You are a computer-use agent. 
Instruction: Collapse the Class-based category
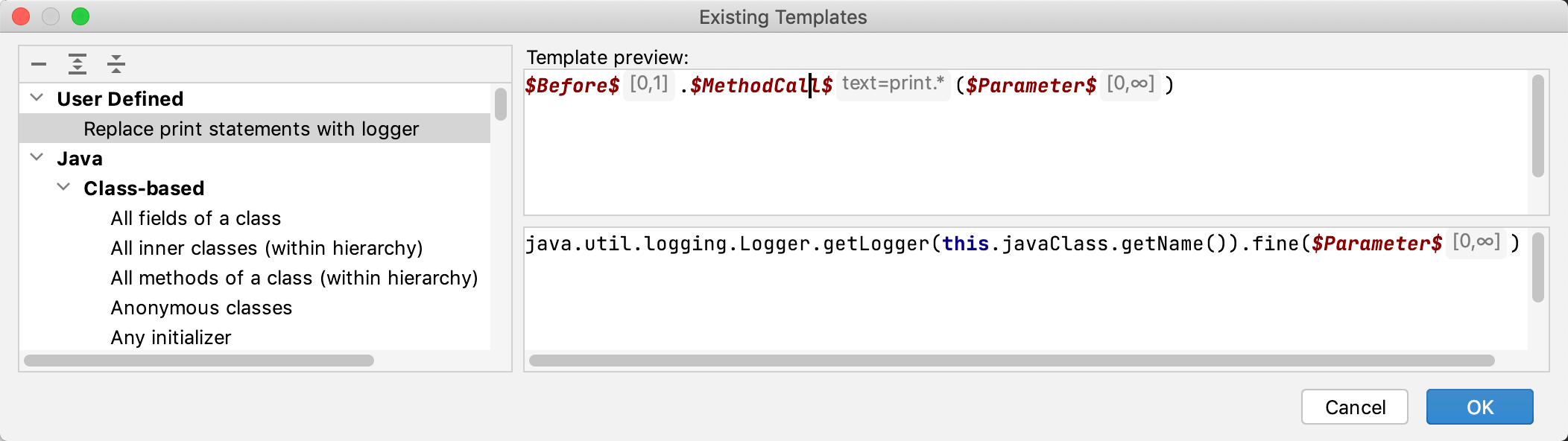[x=63, y=187]
